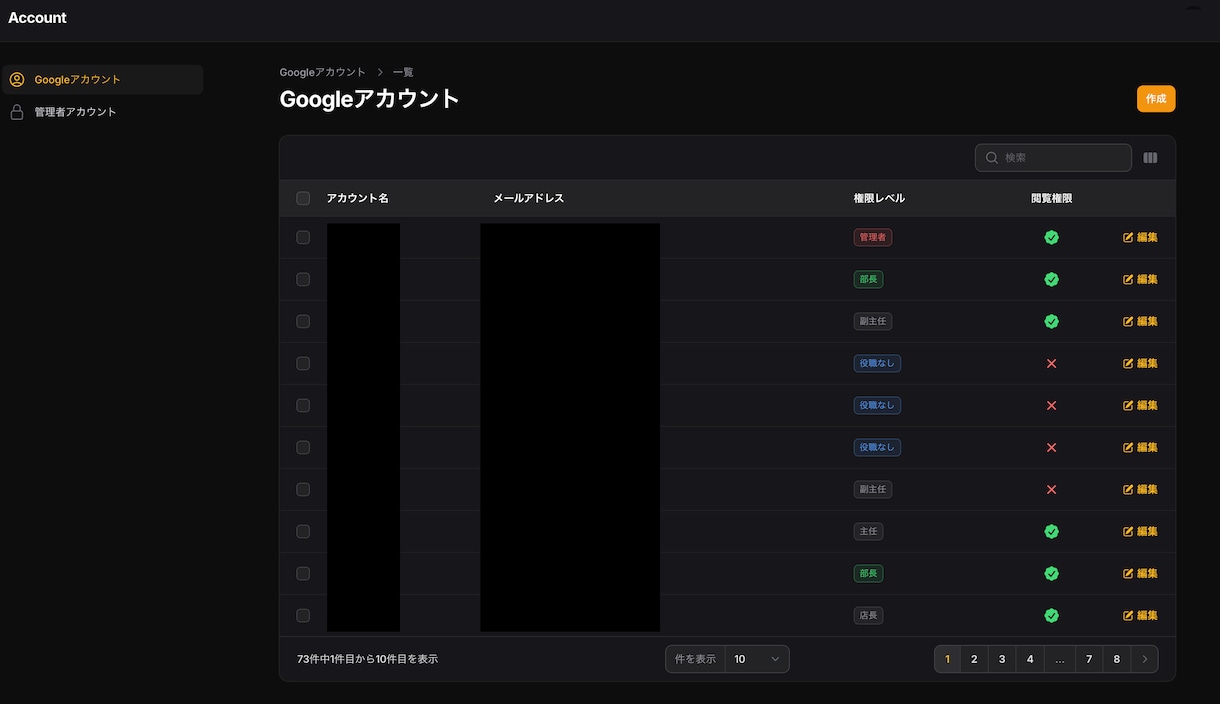Click the 店長 badge
The height and width of the screenshot is (704, 1220).
[x=868, y=615]
